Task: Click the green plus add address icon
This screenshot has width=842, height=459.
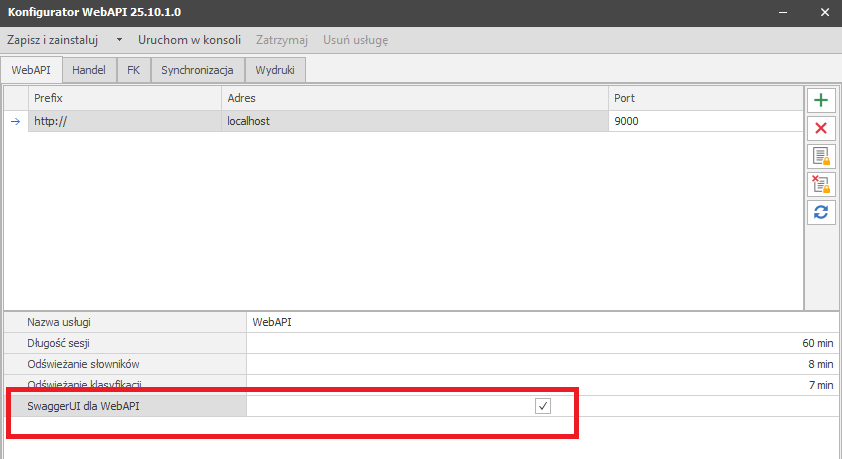Action: pyautogui.click(x=821, y=100)
